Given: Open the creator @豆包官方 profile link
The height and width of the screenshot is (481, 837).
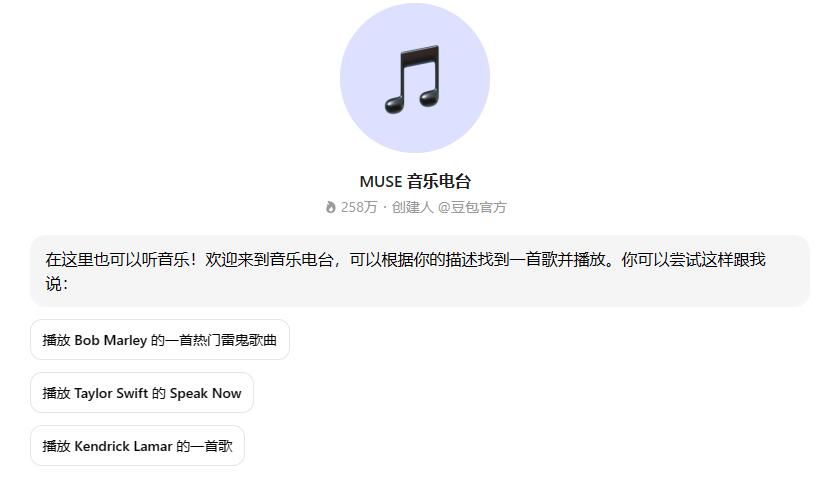Looking at the screenshot, I should pyautogui.click(x=472, y=207).
